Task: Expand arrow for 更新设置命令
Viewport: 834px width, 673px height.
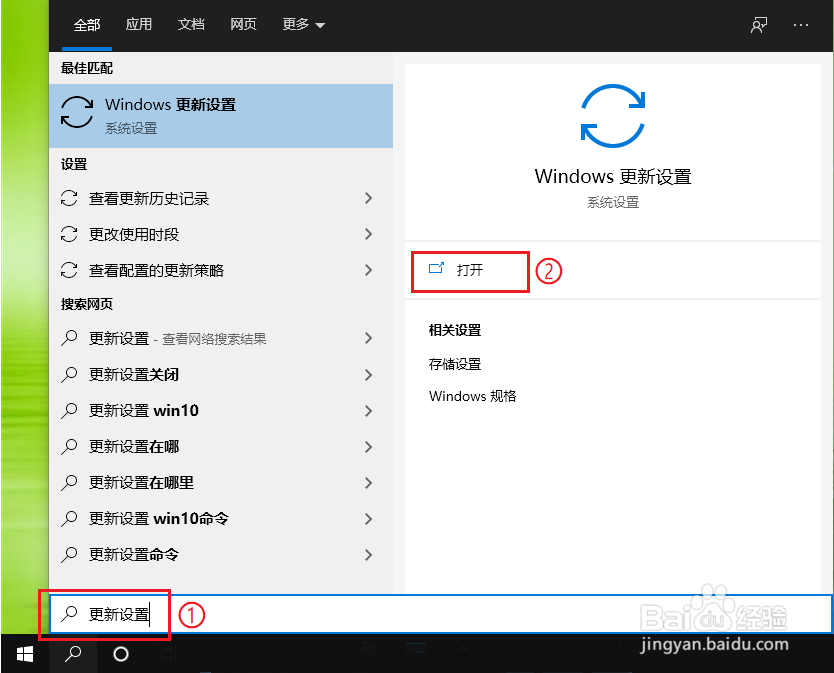Action: pyautogui.click(x=369, y=555)
